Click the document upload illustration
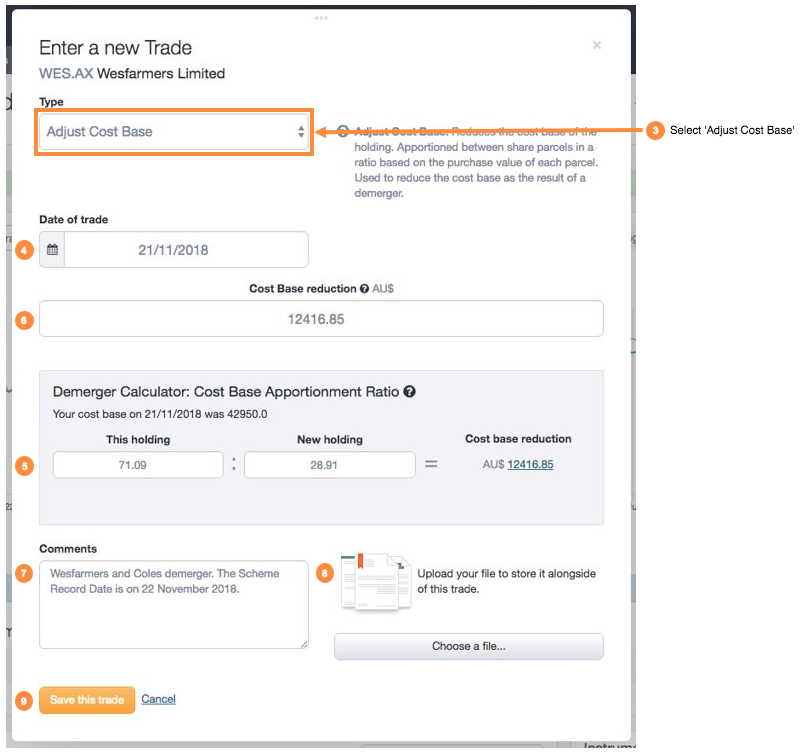This screenshot has height=754, width=802. 376,582
